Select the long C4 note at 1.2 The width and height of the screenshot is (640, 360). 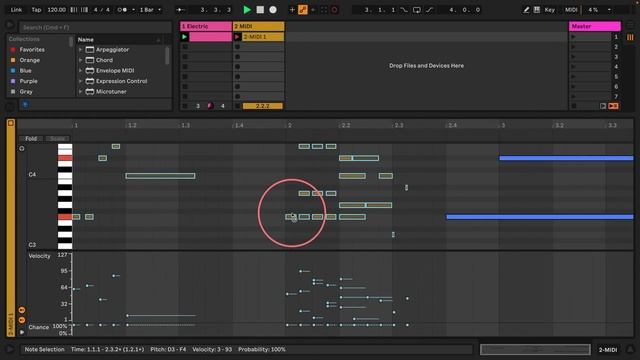point(160,176)
